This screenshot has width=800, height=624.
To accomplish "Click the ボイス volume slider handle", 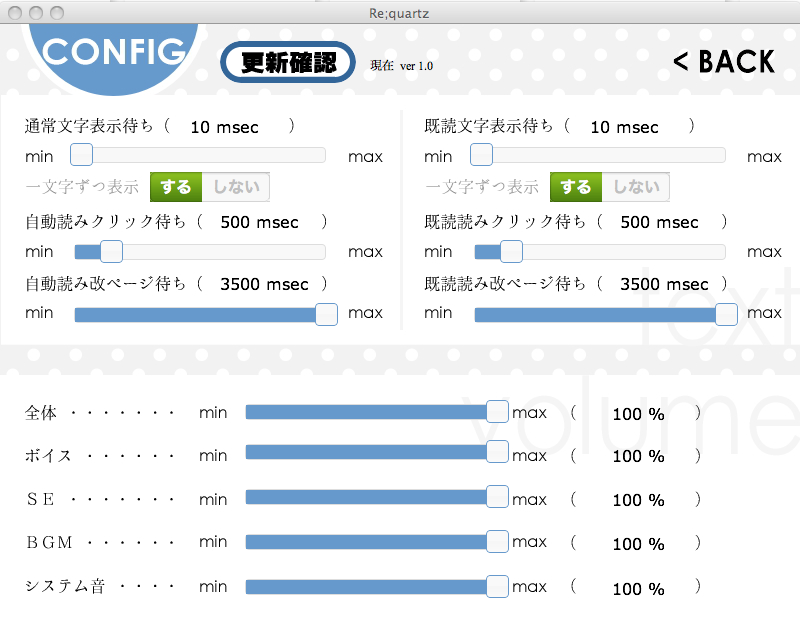I will (497, 452).
